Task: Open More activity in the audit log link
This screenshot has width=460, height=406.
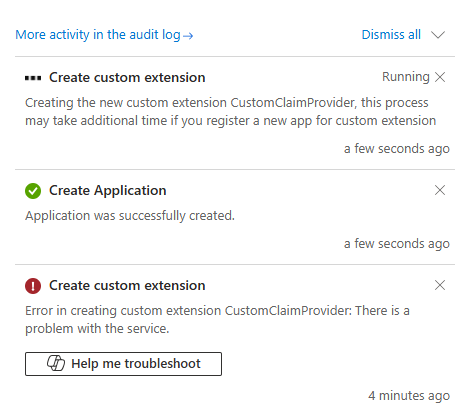Action: (104, 35)
